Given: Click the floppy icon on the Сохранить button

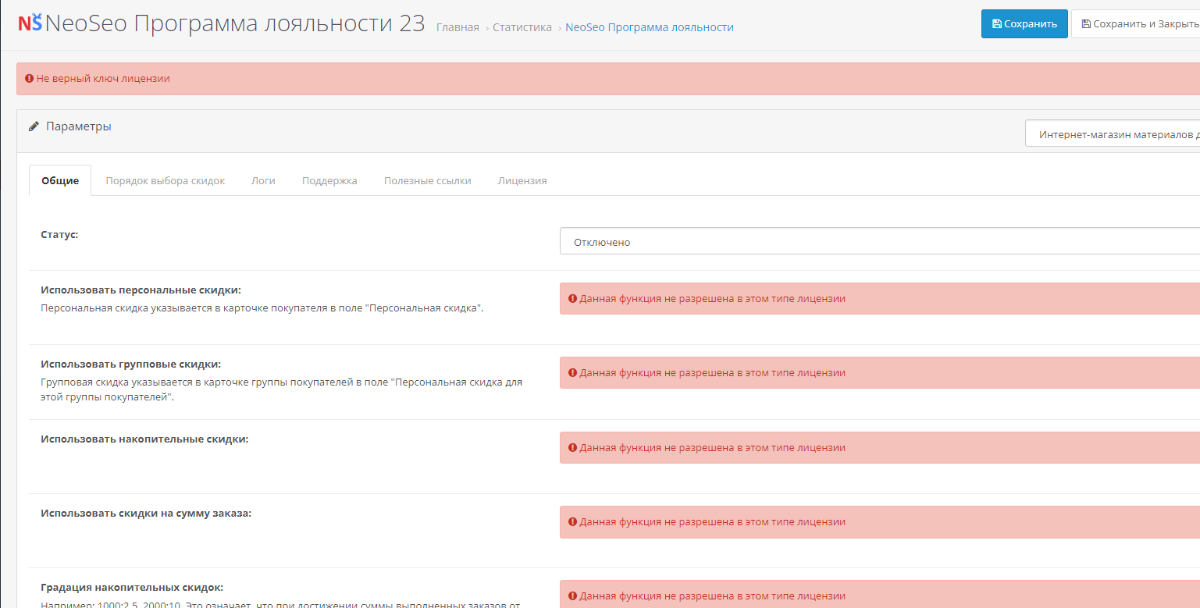Looking at the screenshot, I should pos(997,24).
